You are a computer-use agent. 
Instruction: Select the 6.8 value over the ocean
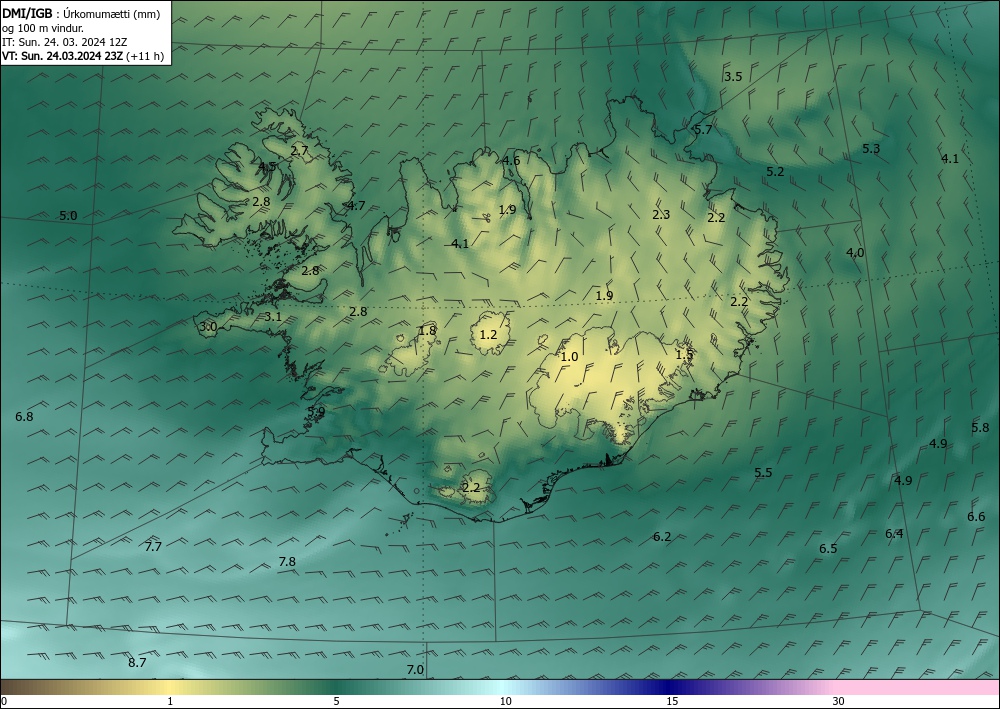click(24, 417)
